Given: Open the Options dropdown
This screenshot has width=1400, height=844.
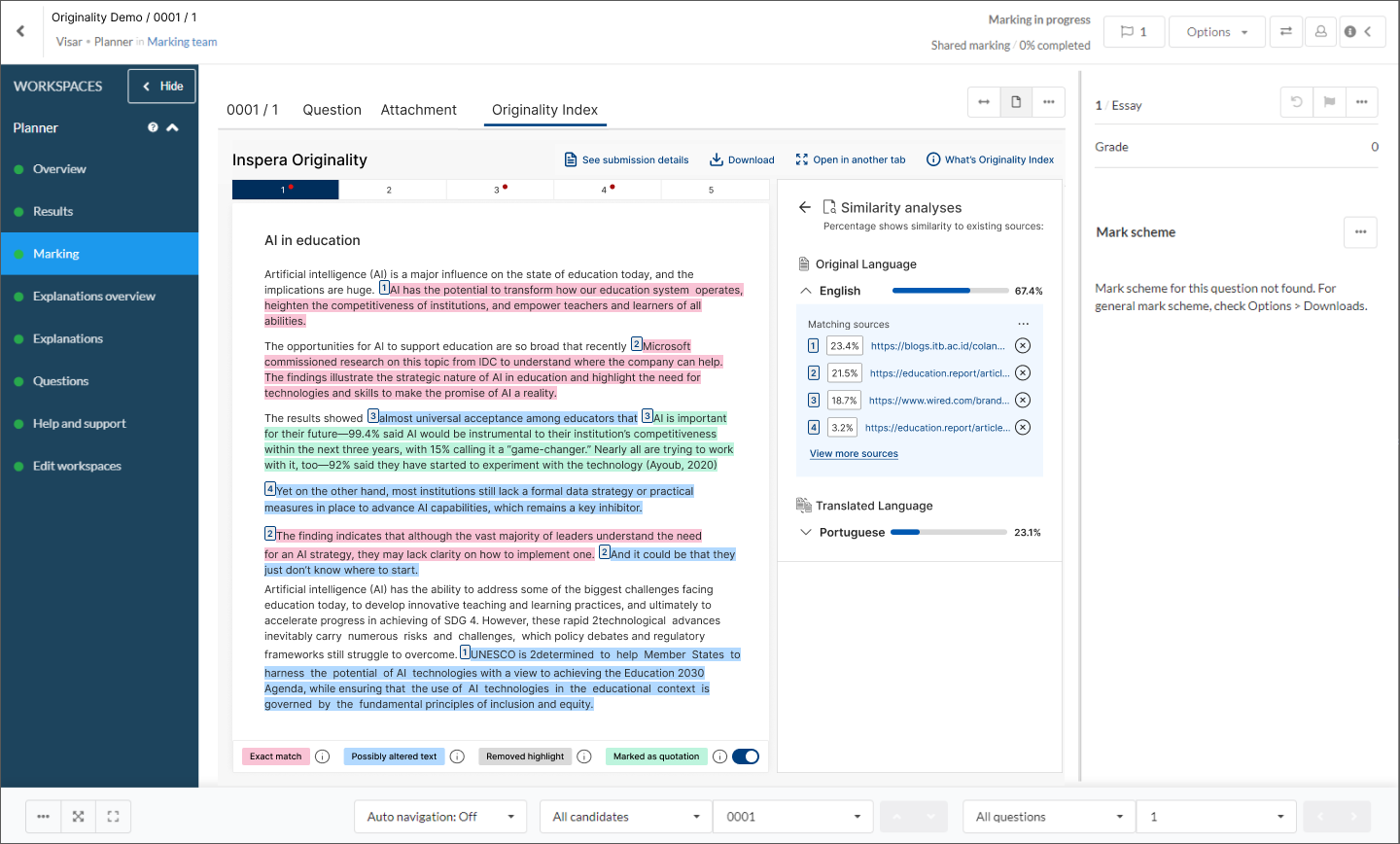Looking at the screenshot, I should tap(1217, 32).
